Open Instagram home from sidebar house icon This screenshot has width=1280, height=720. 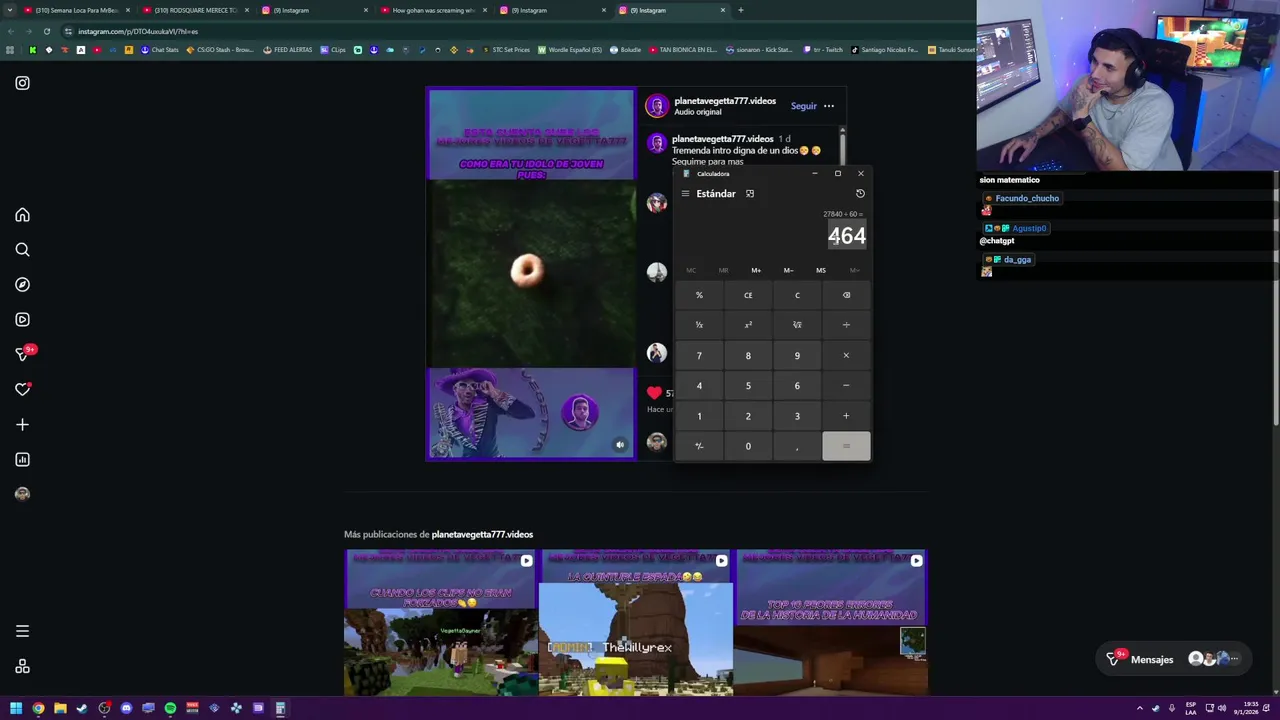(22, 215)
